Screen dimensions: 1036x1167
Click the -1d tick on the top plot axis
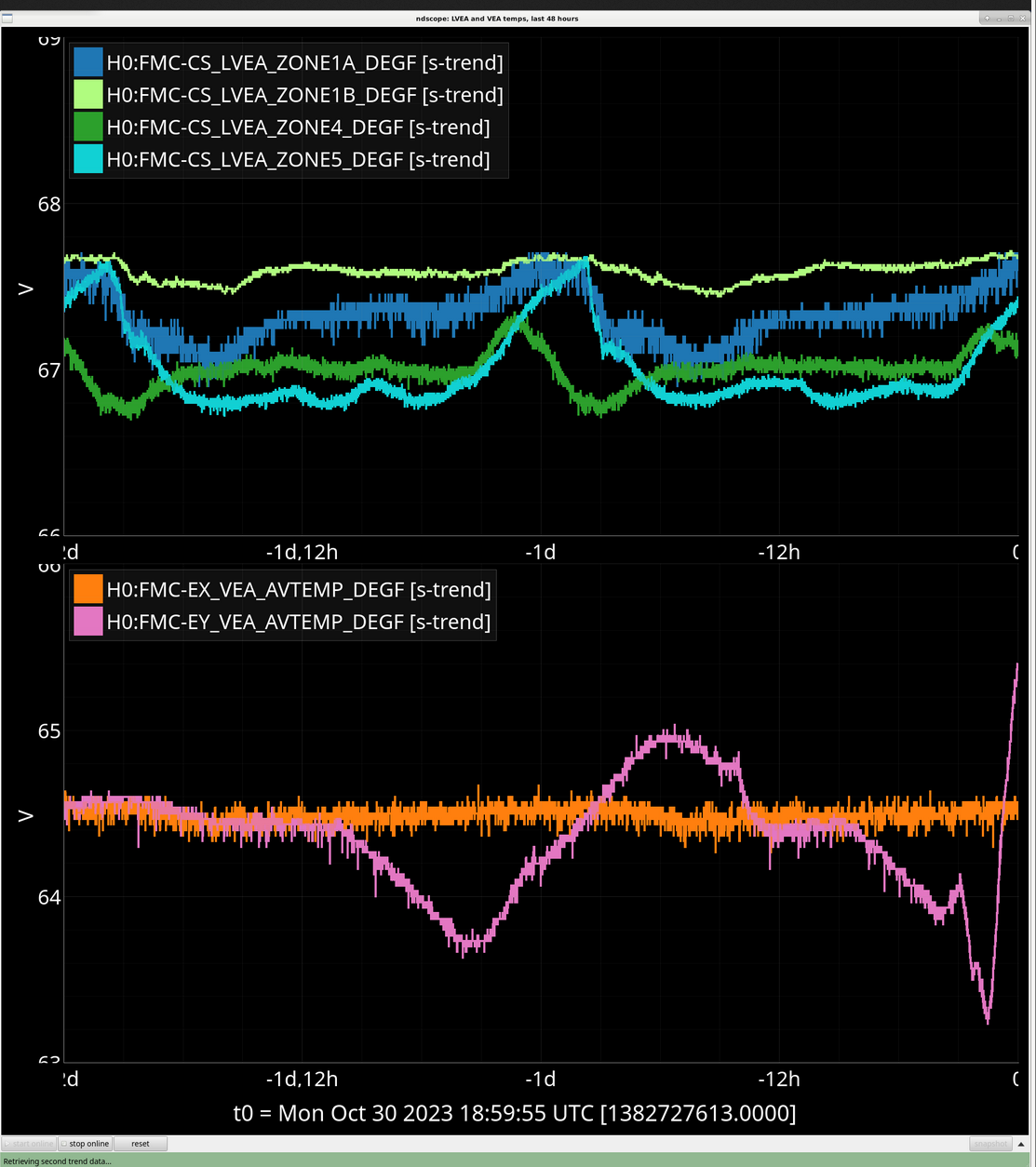coord(540,552)
